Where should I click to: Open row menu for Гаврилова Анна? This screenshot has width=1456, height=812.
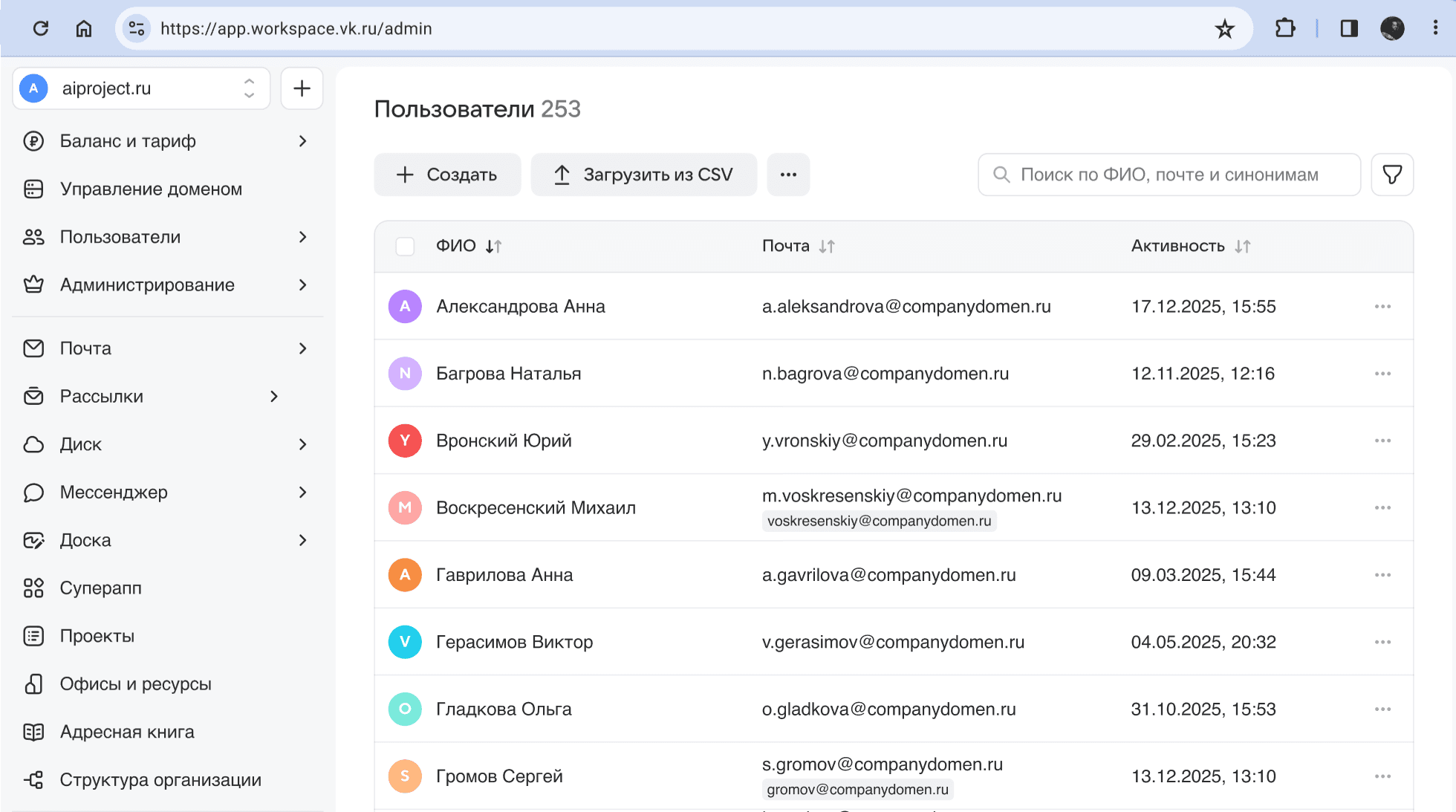1382,575
